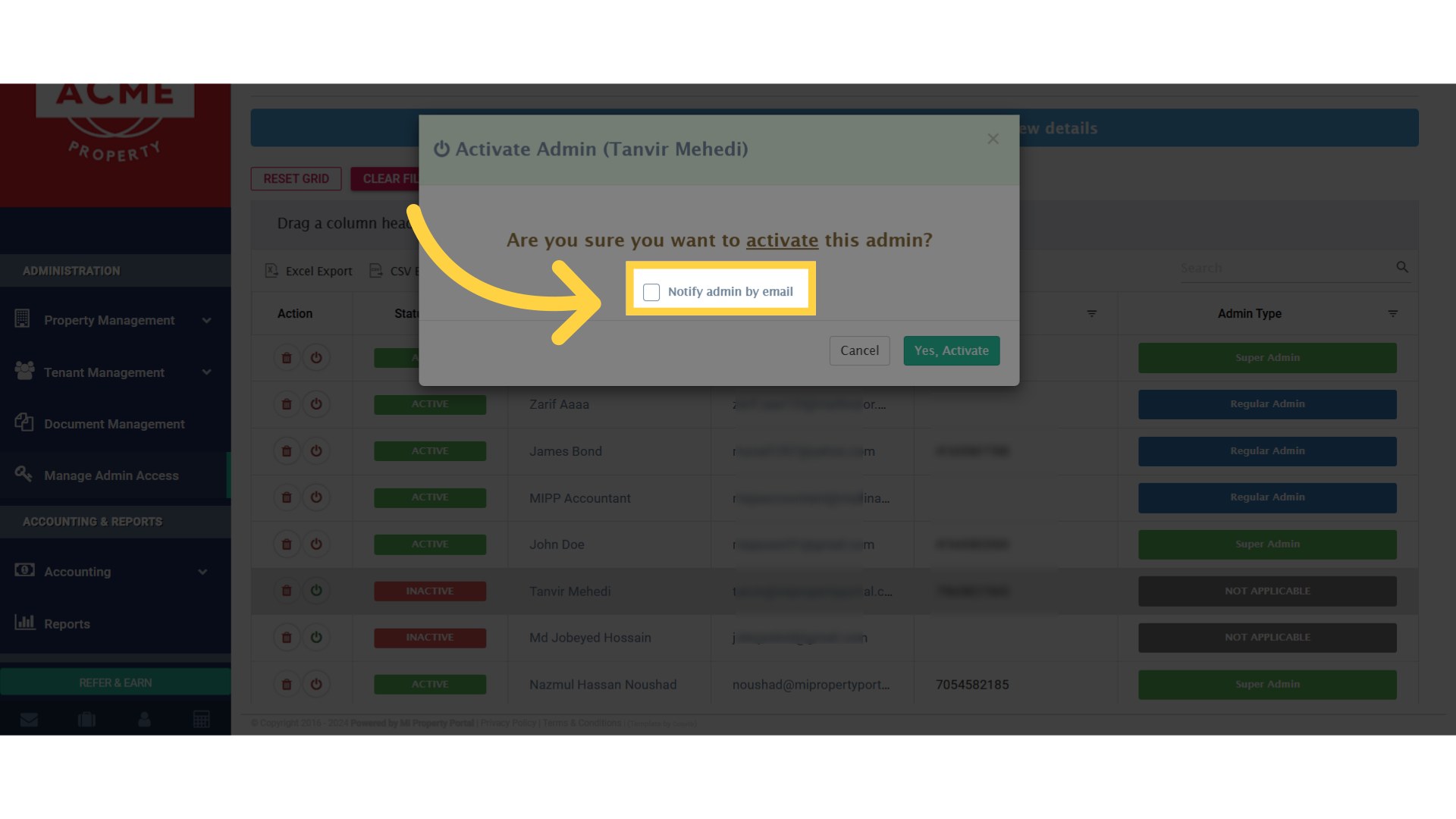Screen dimensions: 1456x819
Task: Click the Accounting money icon
Action: [24, 570]
